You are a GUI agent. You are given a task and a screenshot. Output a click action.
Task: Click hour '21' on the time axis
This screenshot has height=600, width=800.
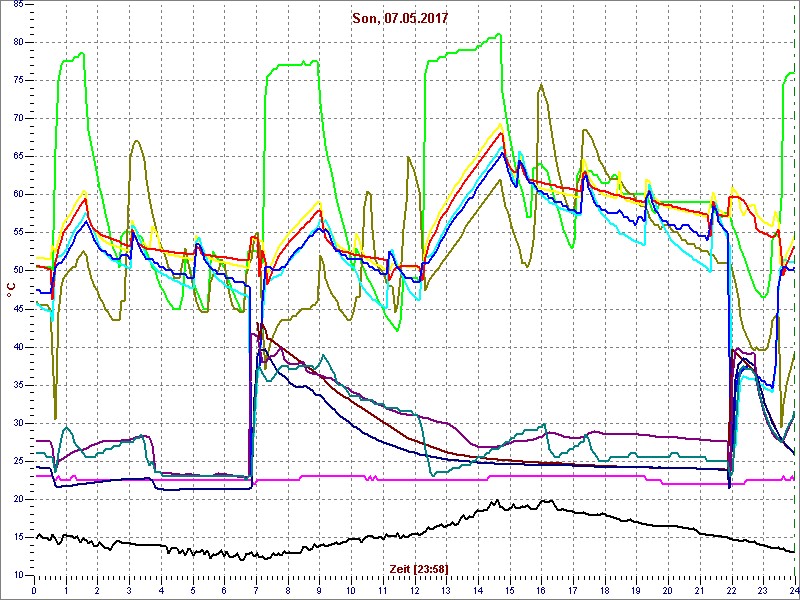click(x=700, y=591)
